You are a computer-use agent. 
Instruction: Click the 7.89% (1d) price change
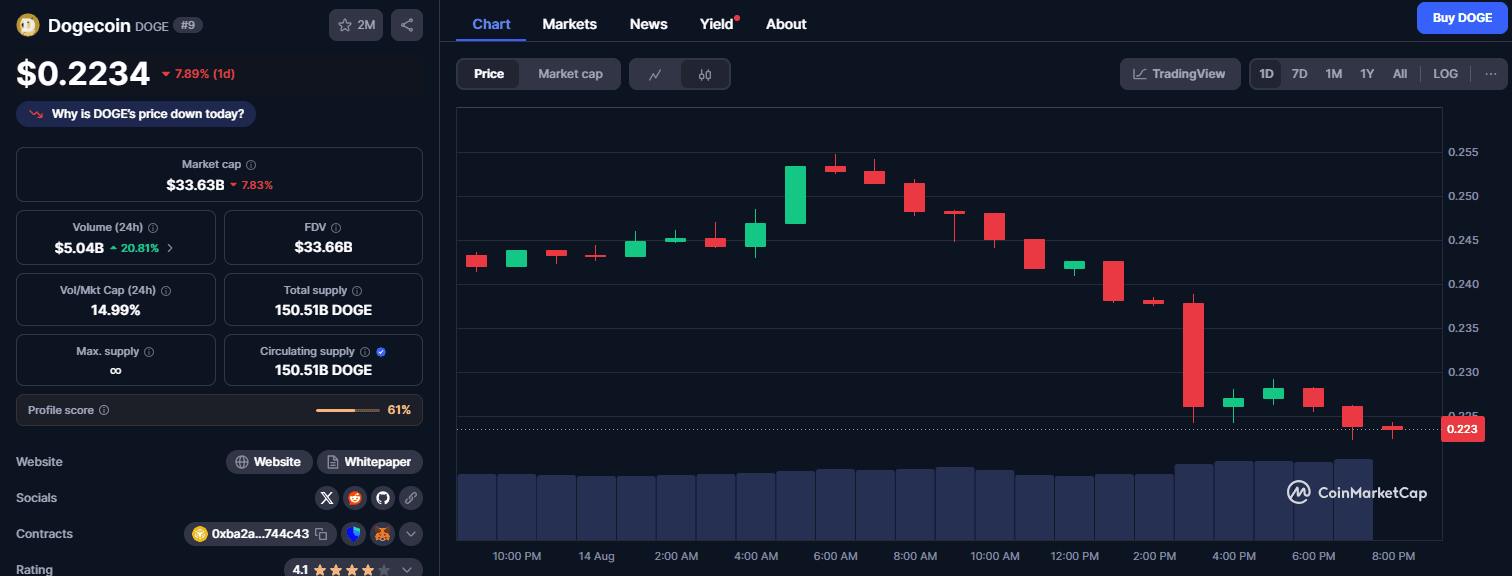[x=198, y=74]
